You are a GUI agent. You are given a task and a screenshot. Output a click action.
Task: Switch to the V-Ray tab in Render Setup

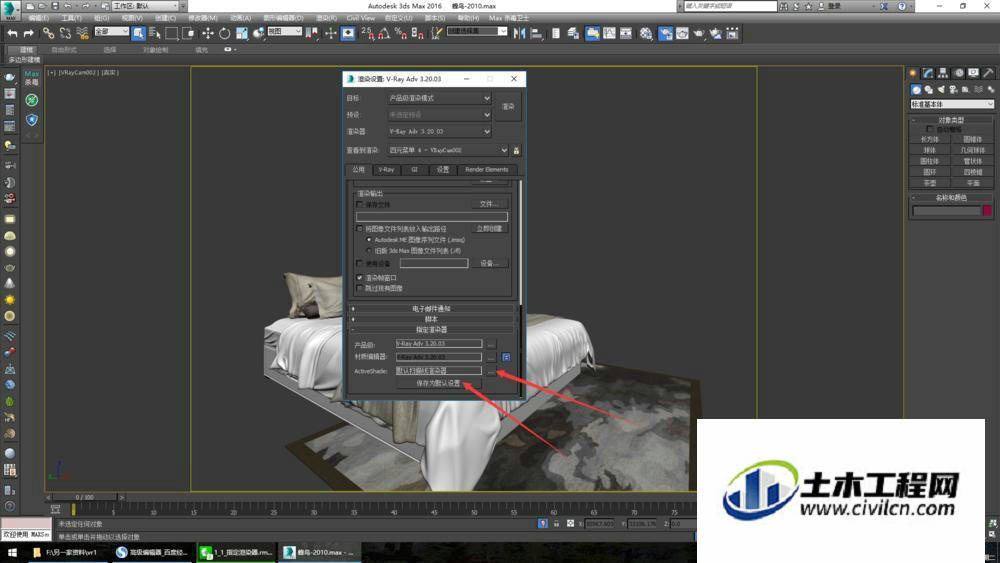(x=386, y=170)
